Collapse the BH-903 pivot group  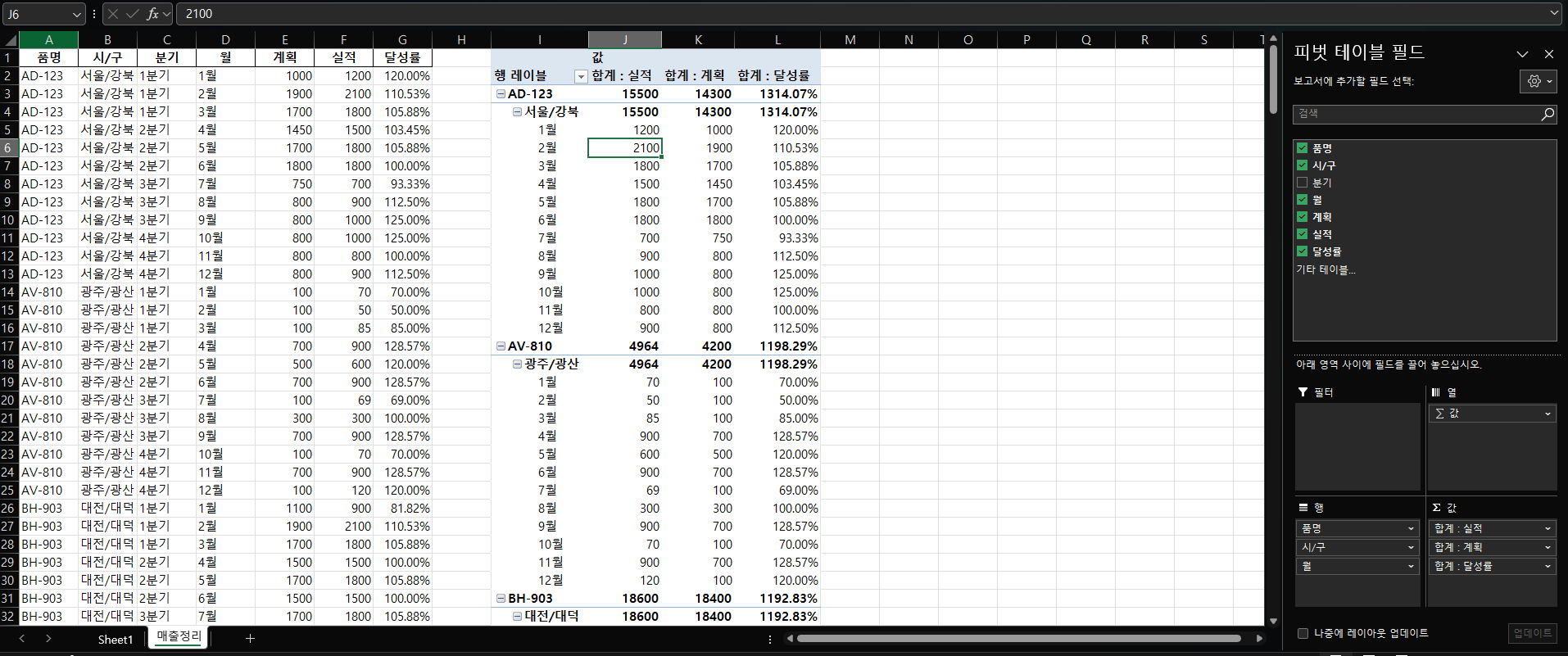[x=501, y=599]
